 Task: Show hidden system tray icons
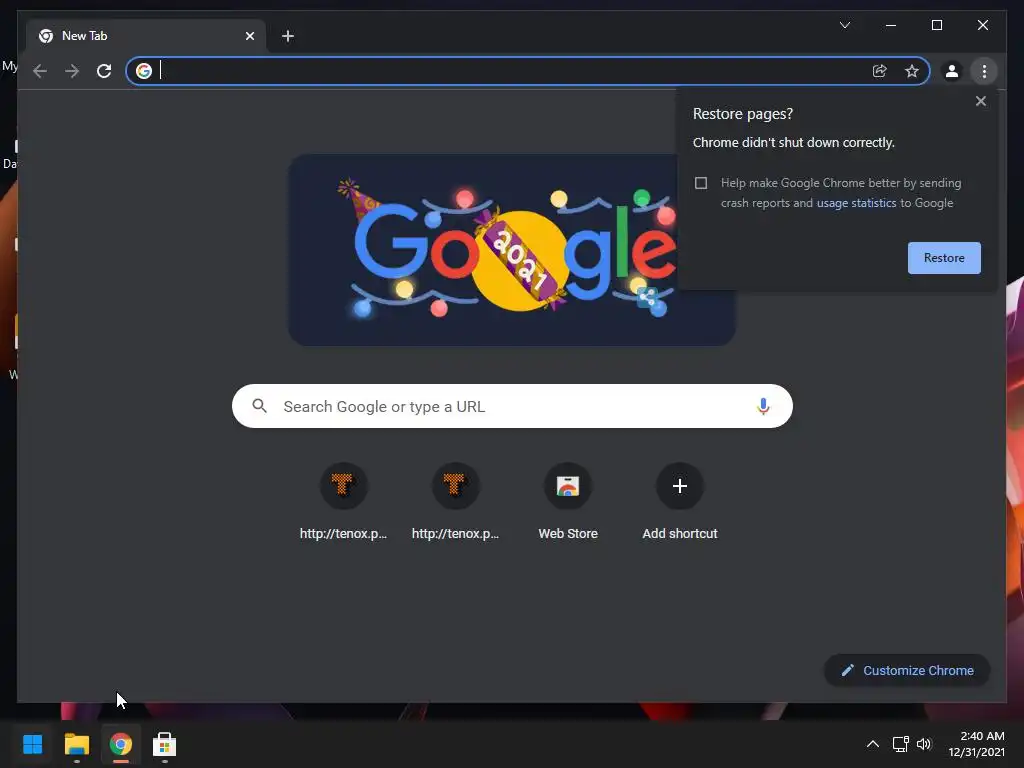click(x=872, y=744)
